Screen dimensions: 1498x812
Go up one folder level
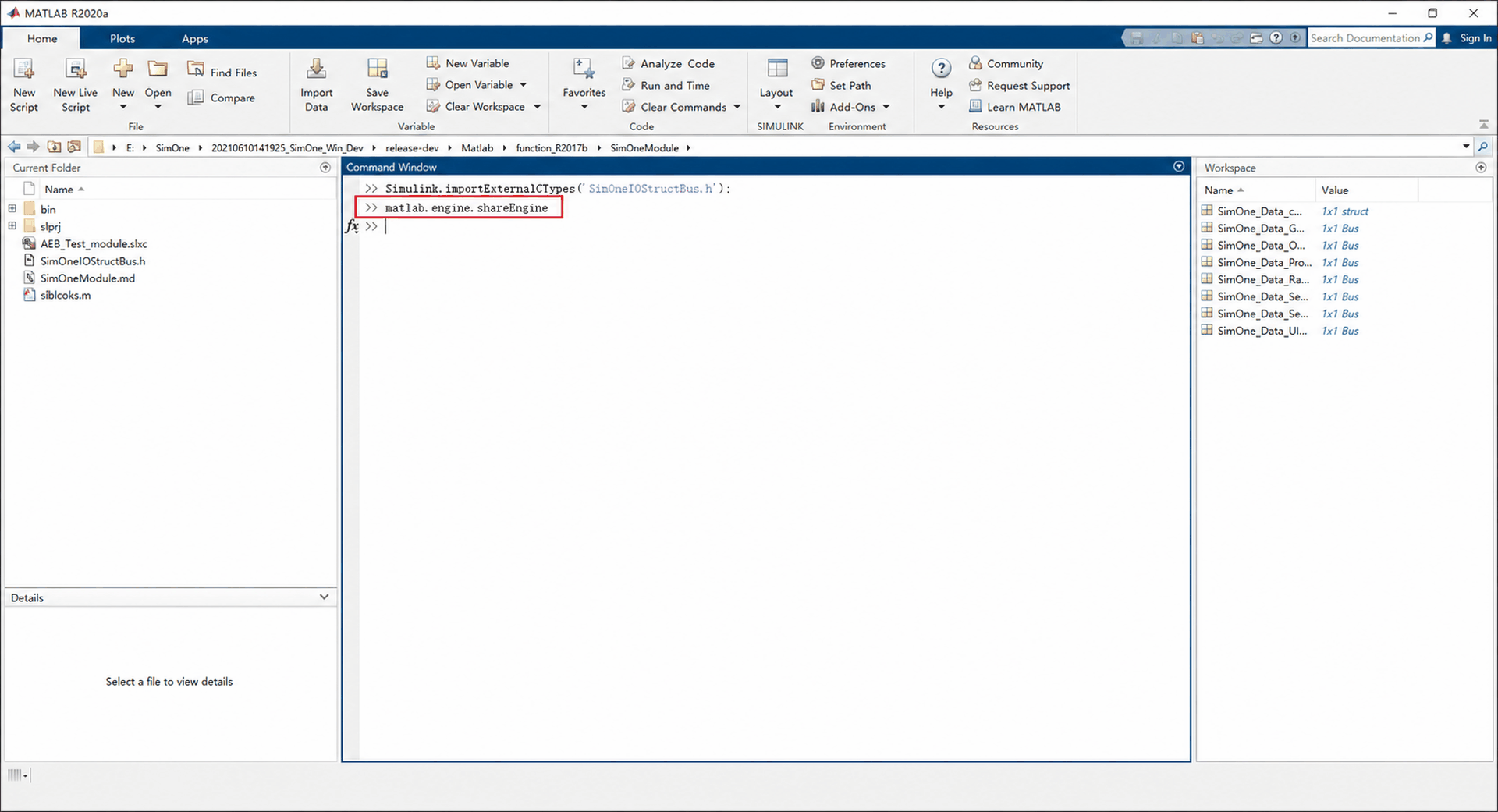[x=54, y=147]
